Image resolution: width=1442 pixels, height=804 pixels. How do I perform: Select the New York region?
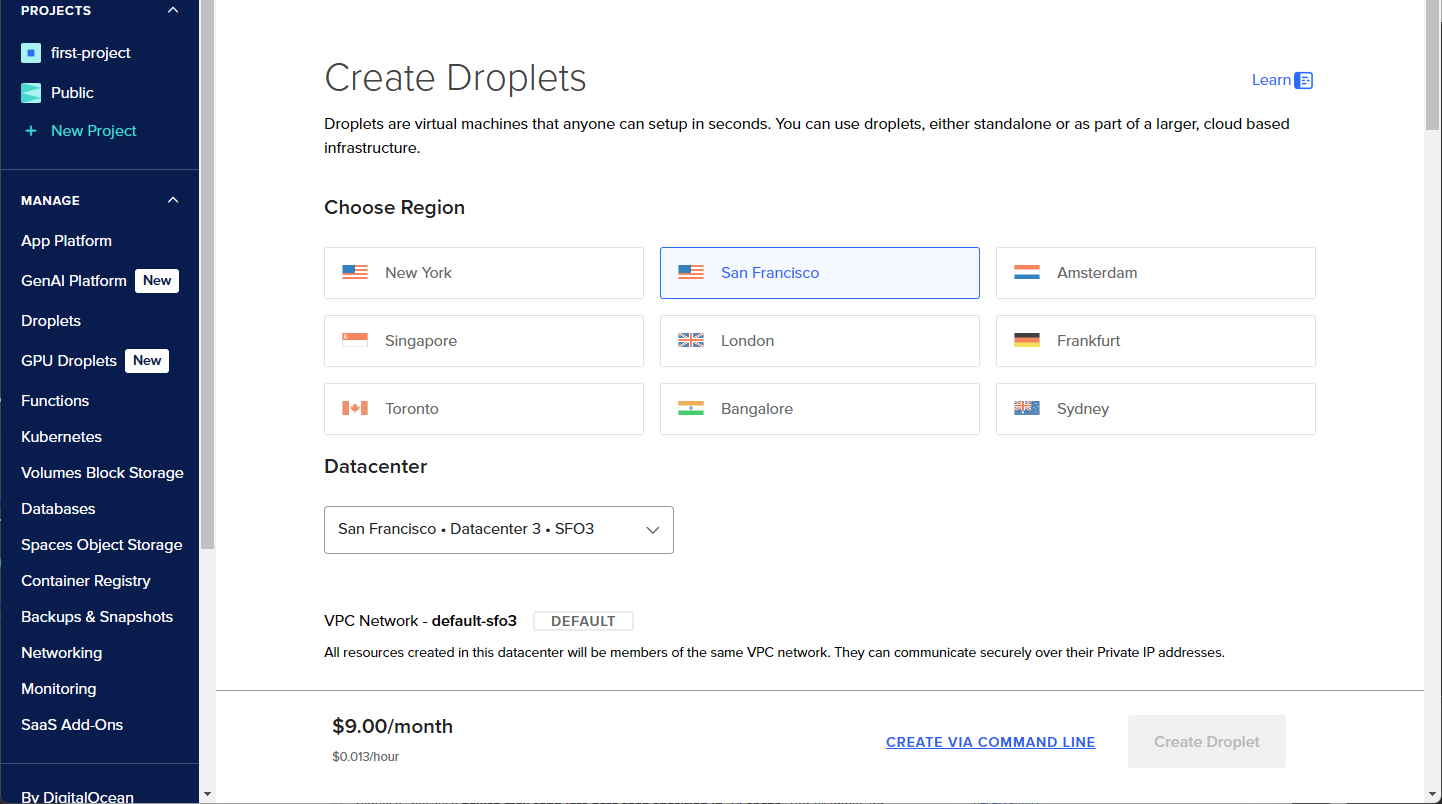tap(484, 273)
